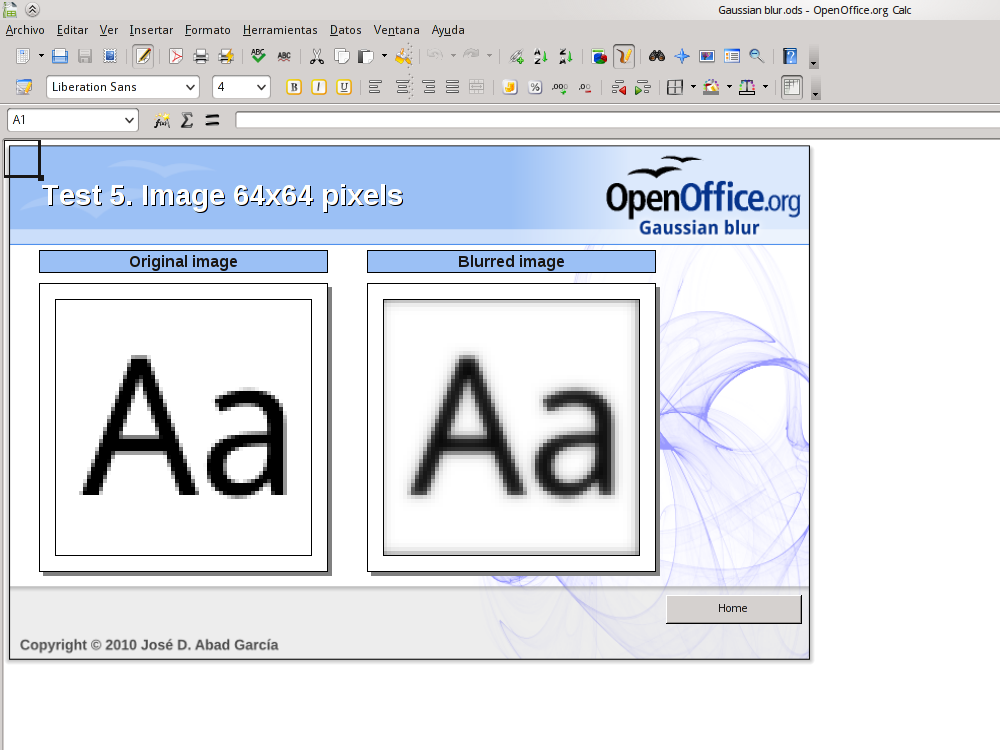Open the Ver menu

pyautogui.click(x=108, y=30)
